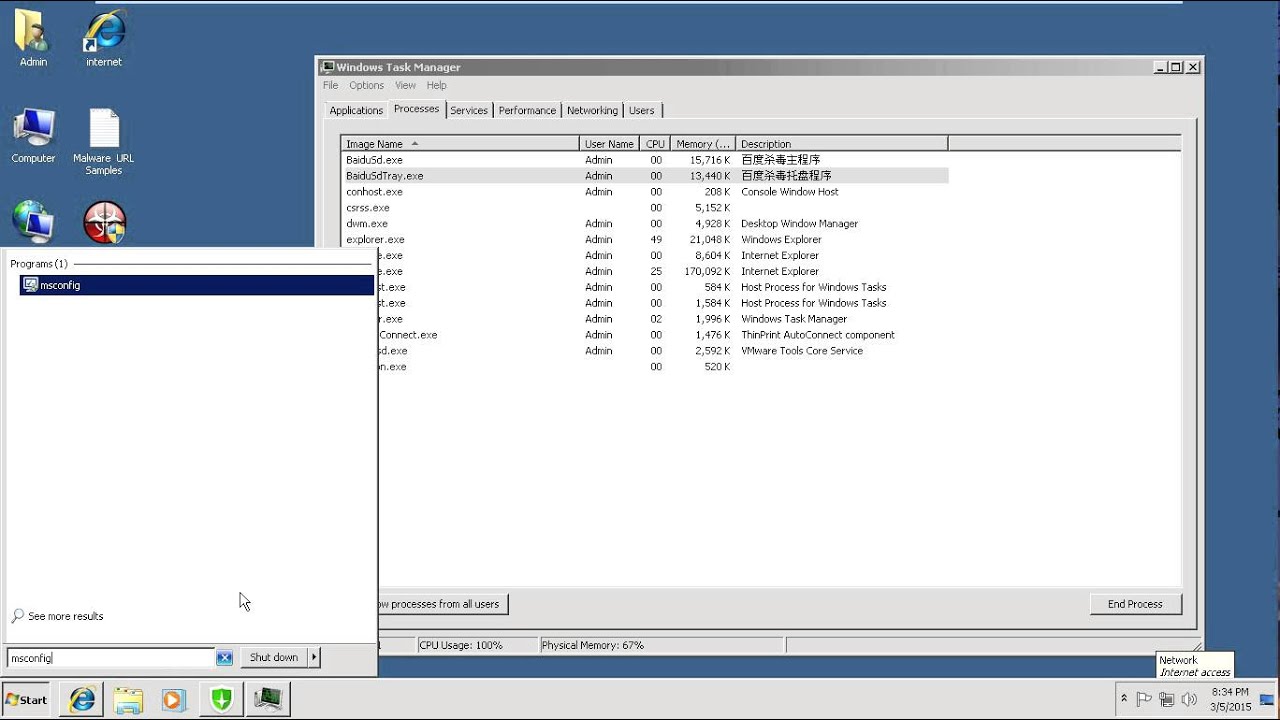
Task: Select the dwm.exe process row
Action: coord(644,224)
